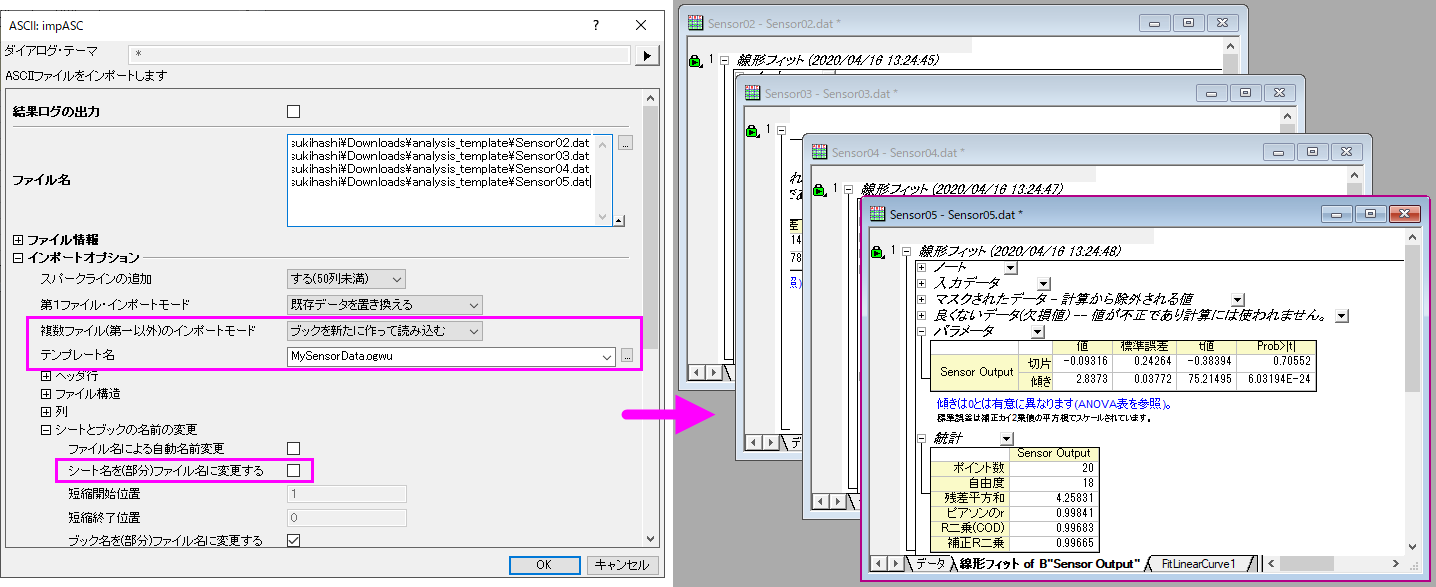Viewport: 1436px width, 587px height.
Task: Click the browse button beside the file name list
Action: (625, 143)
